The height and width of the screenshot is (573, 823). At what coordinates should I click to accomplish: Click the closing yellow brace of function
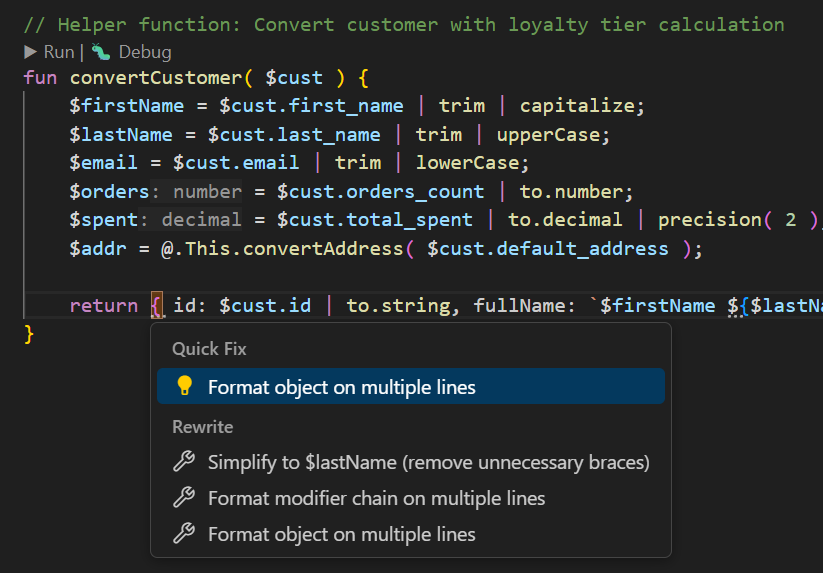click(x=29, y=334)
